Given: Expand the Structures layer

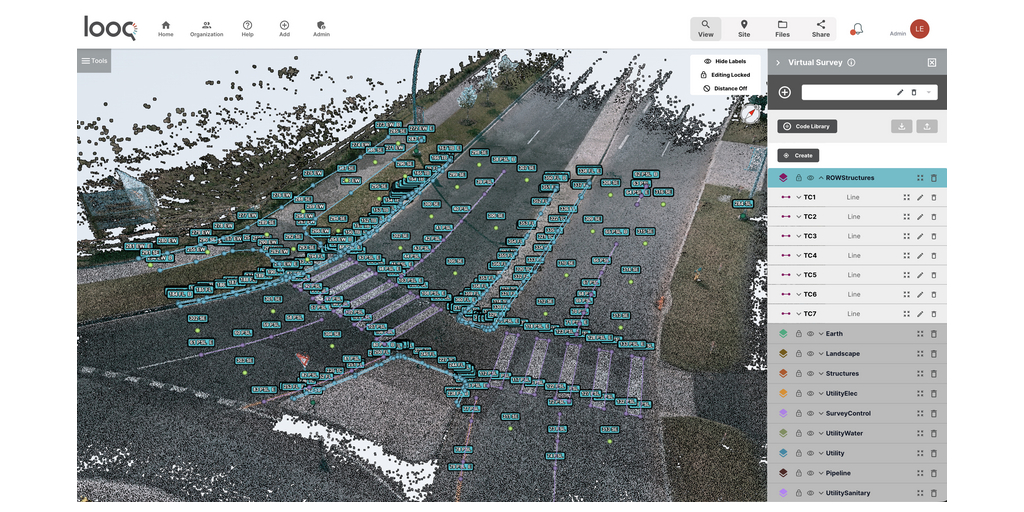Looking at the screenshot, I should [821, 374].
